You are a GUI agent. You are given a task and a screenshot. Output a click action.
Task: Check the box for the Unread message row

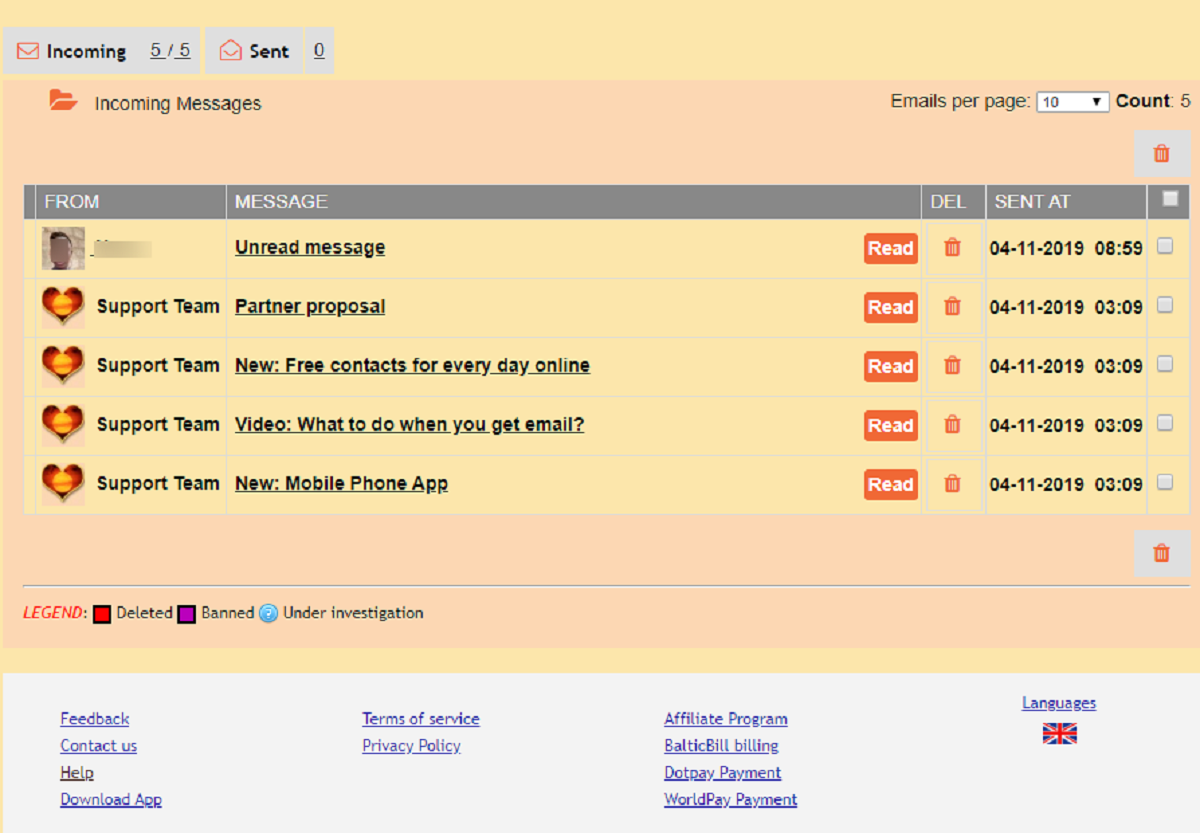1165,246
